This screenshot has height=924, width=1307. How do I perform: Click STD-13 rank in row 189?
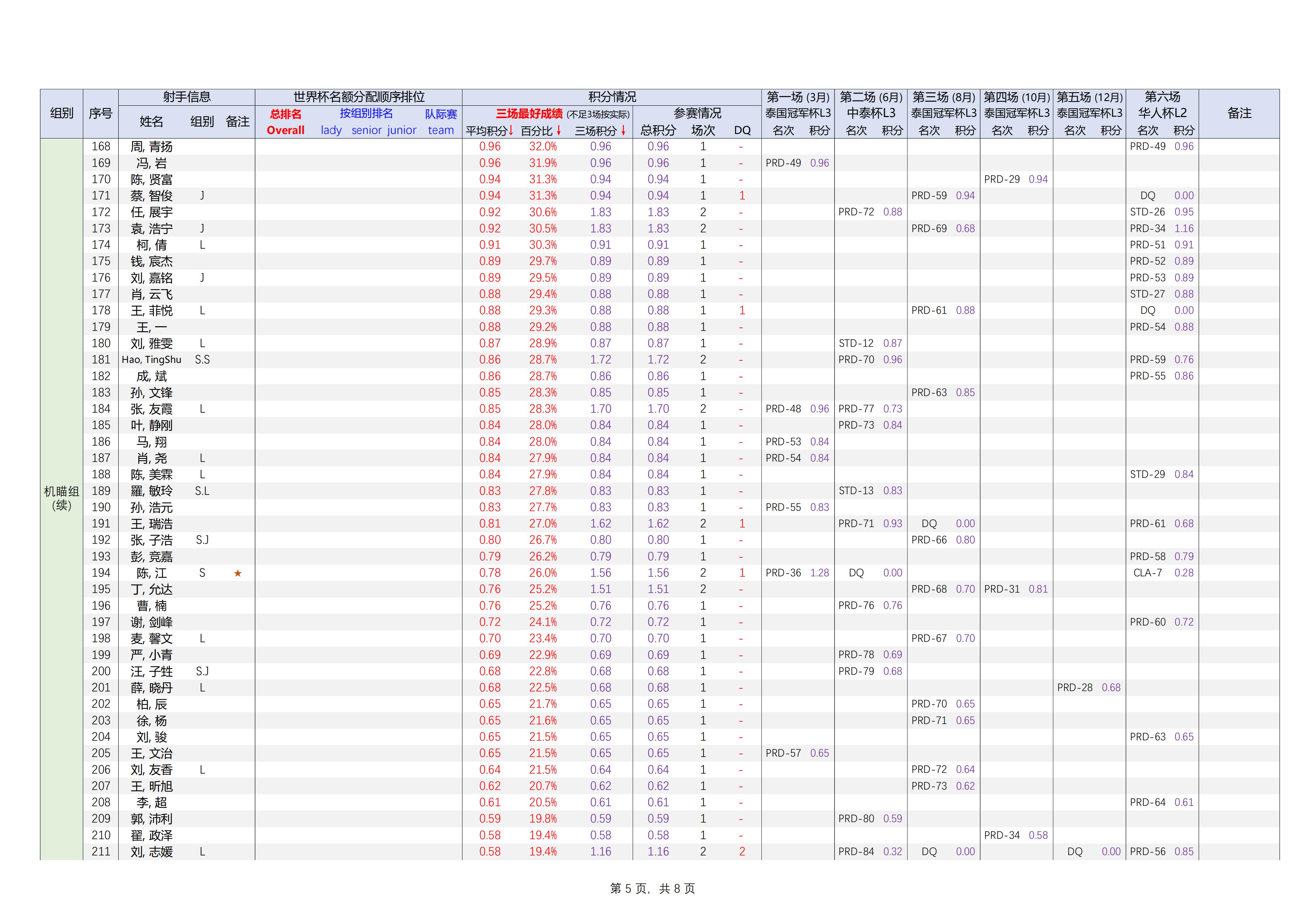coord(856,491)
